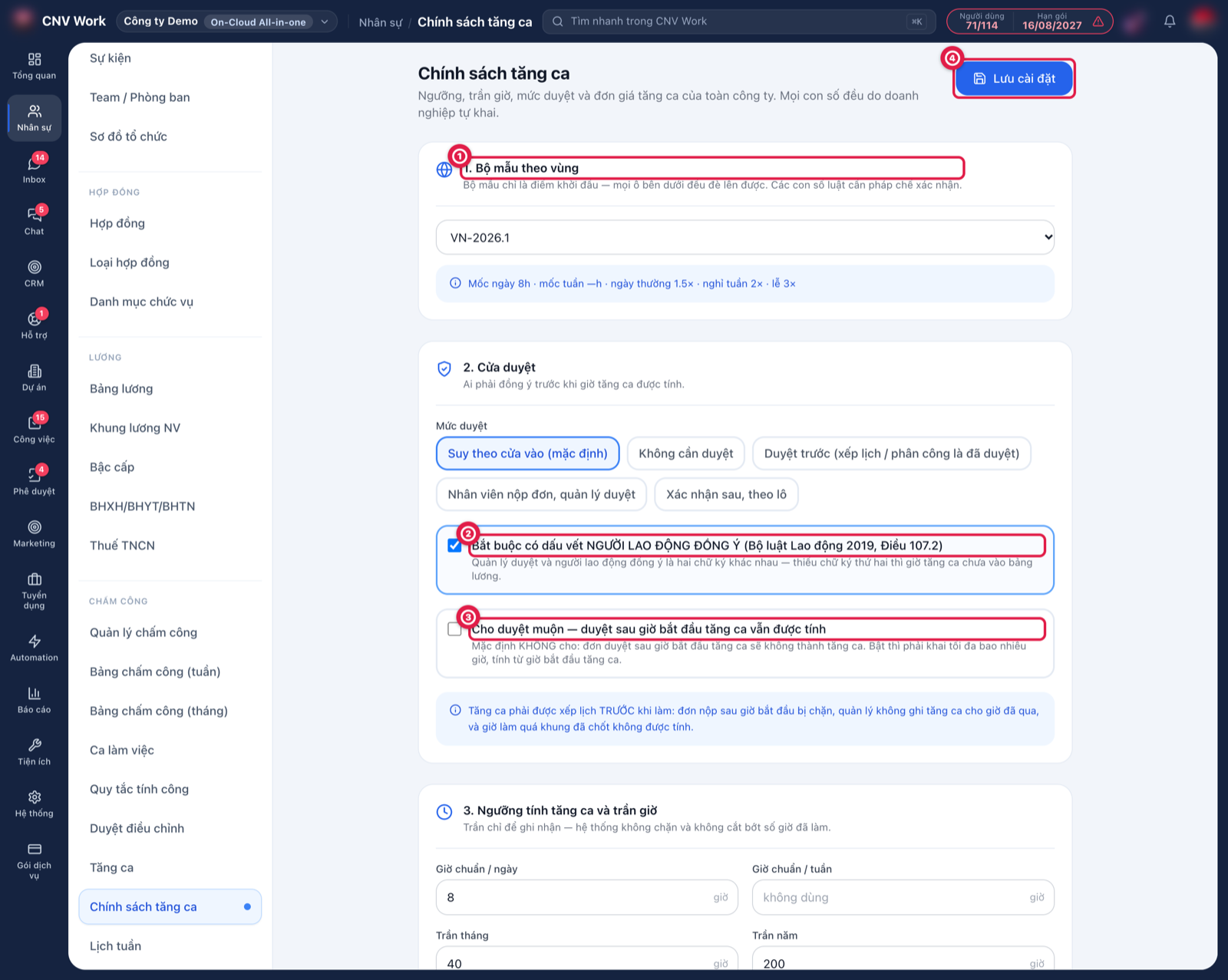Click the notification bell icon
The height and width of the screenshot is (980, 1228).
tap(1170, 21)
